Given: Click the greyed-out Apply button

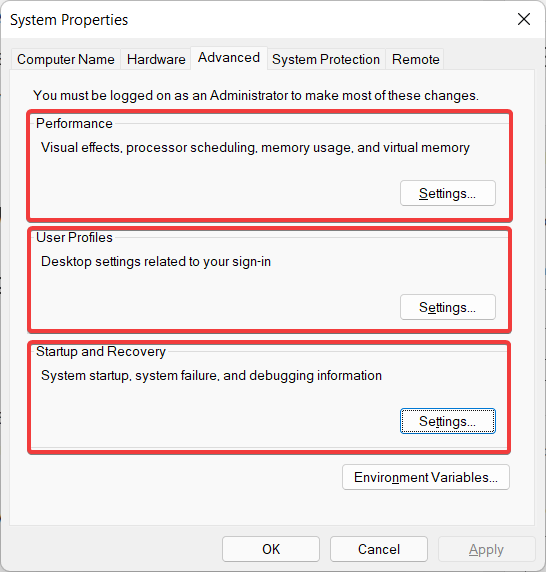Looking at the screenshot, I should click(487, 549).
